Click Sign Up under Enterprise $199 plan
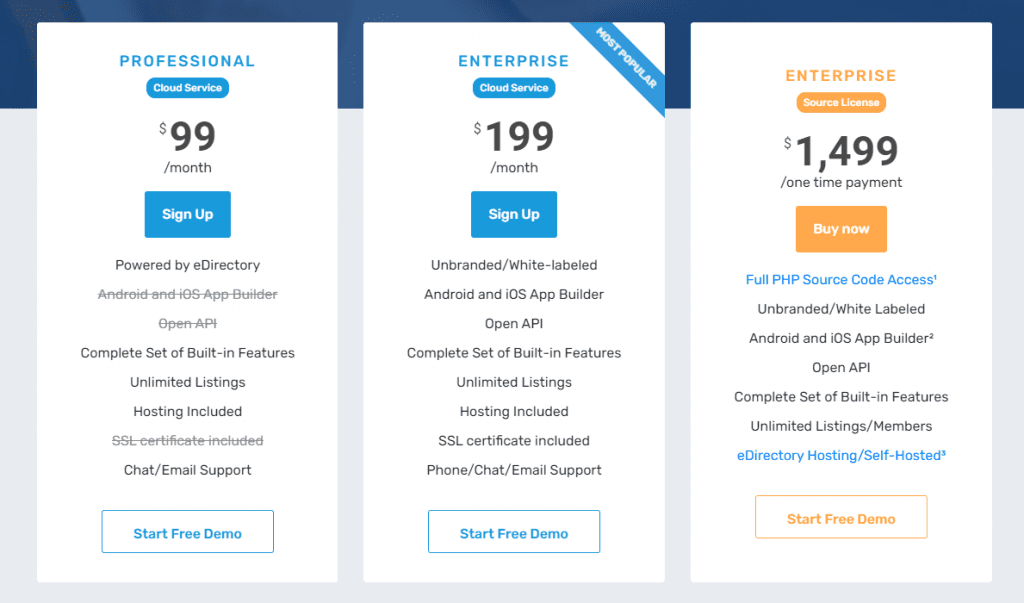This screenshot has width=1024, height=603. pyautogui.click(x=514, y=214)
